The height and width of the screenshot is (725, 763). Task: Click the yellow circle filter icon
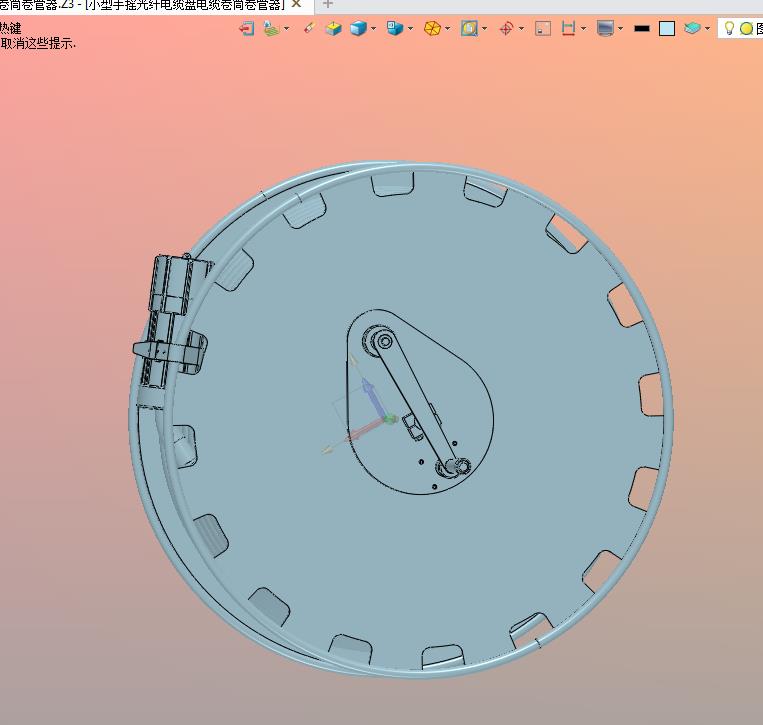pyautogui.click(x=746, y=29)
